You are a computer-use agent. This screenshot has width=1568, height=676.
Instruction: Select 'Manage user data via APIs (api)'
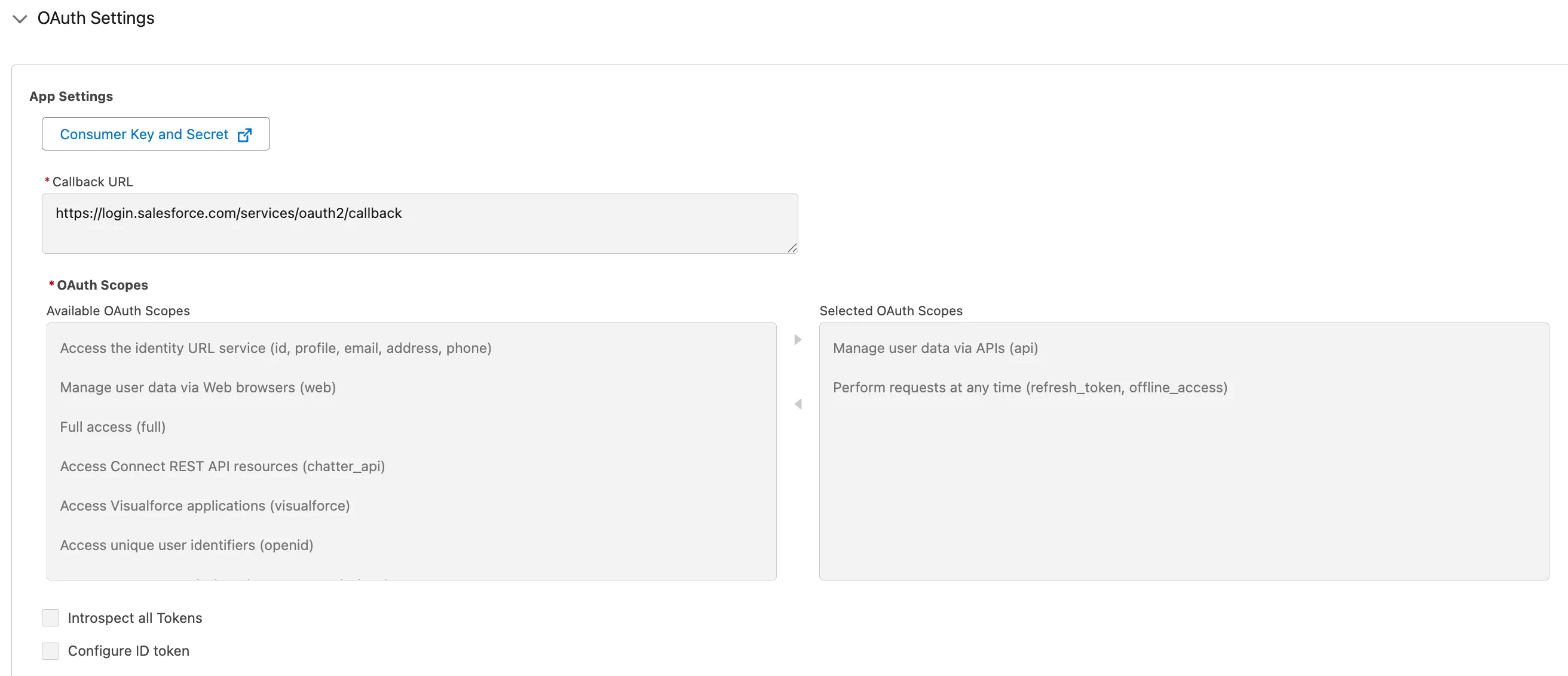tap(1184, 348)
